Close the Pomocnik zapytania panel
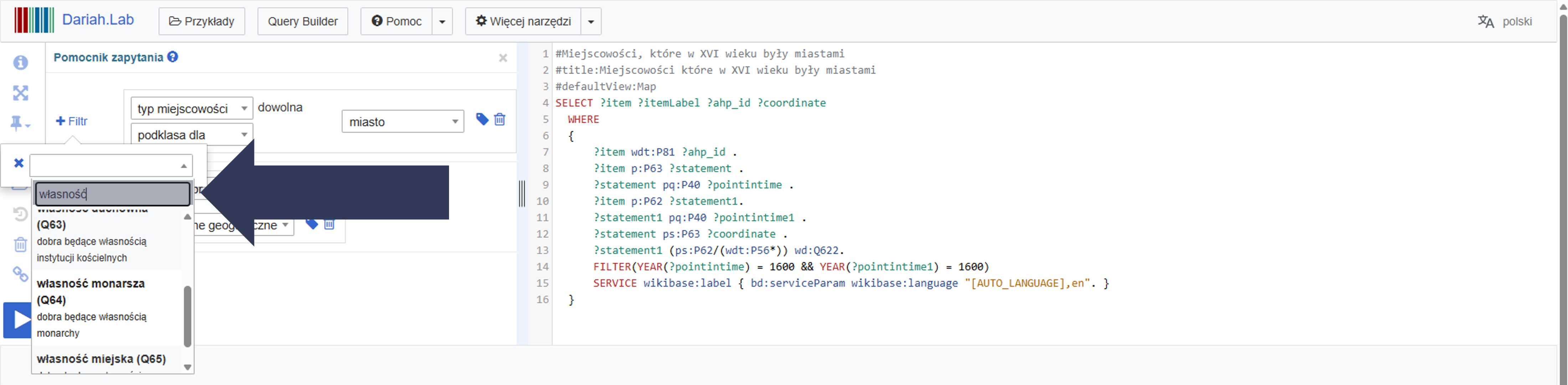The width and height of the screenshot is (1568, 385). pos(503,58)
